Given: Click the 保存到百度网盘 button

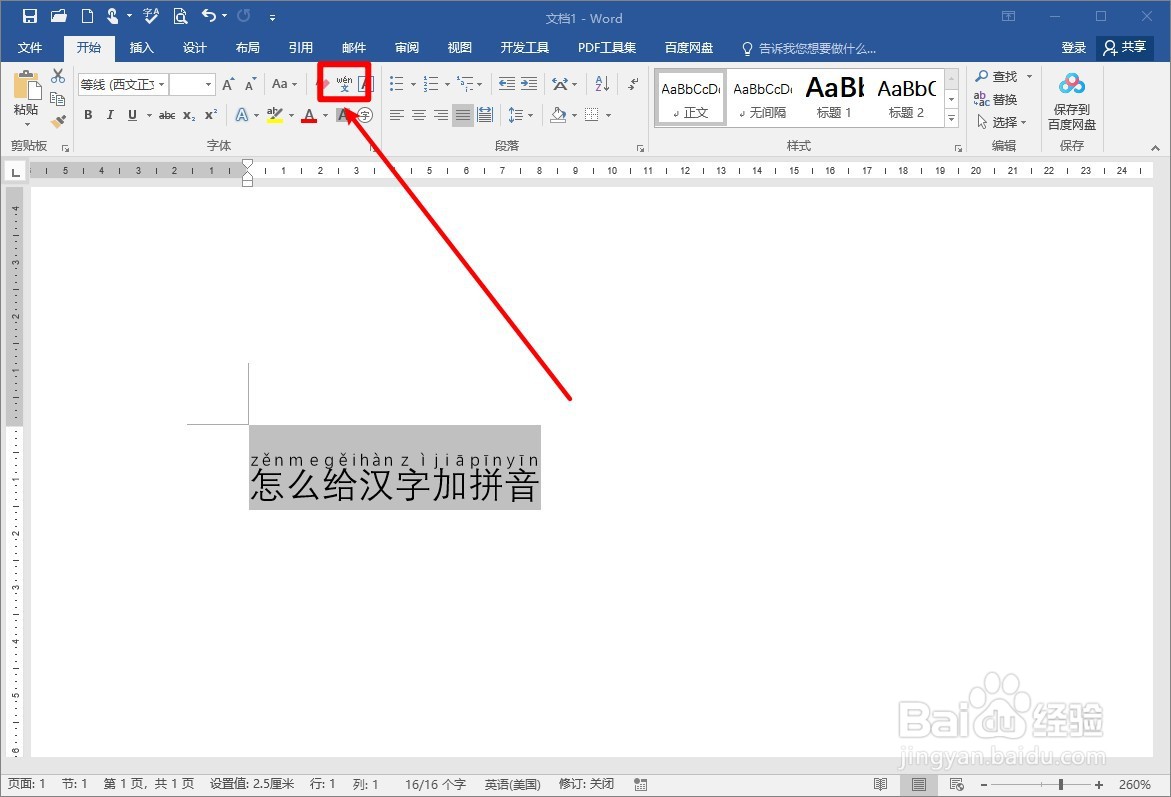Looking at the screenshot, I should pos(1071,99).
